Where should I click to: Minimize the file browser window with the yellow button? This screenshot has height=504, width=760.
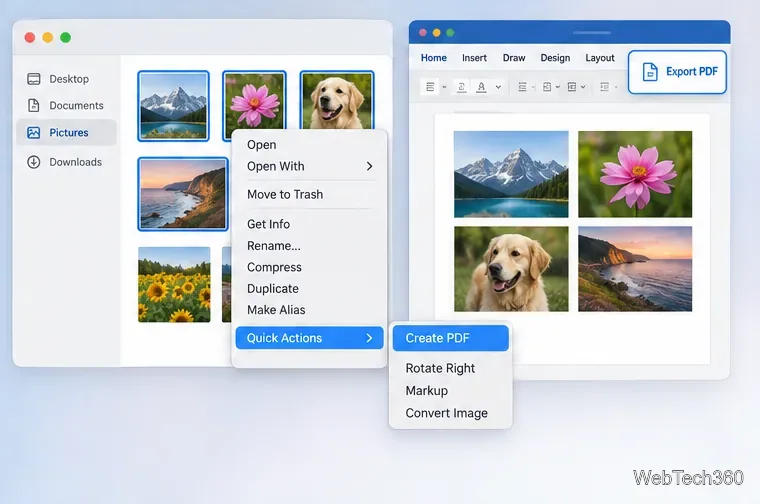point(48,38)
